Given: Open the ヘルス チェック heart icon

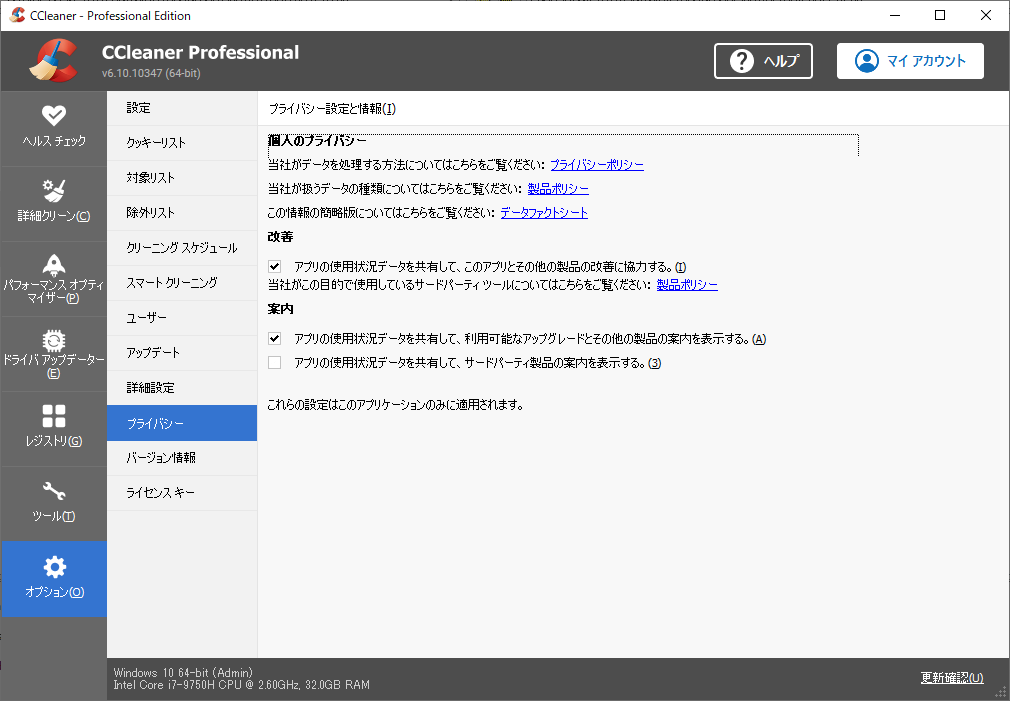Looking at the screenshot, I should coord(54,115).
